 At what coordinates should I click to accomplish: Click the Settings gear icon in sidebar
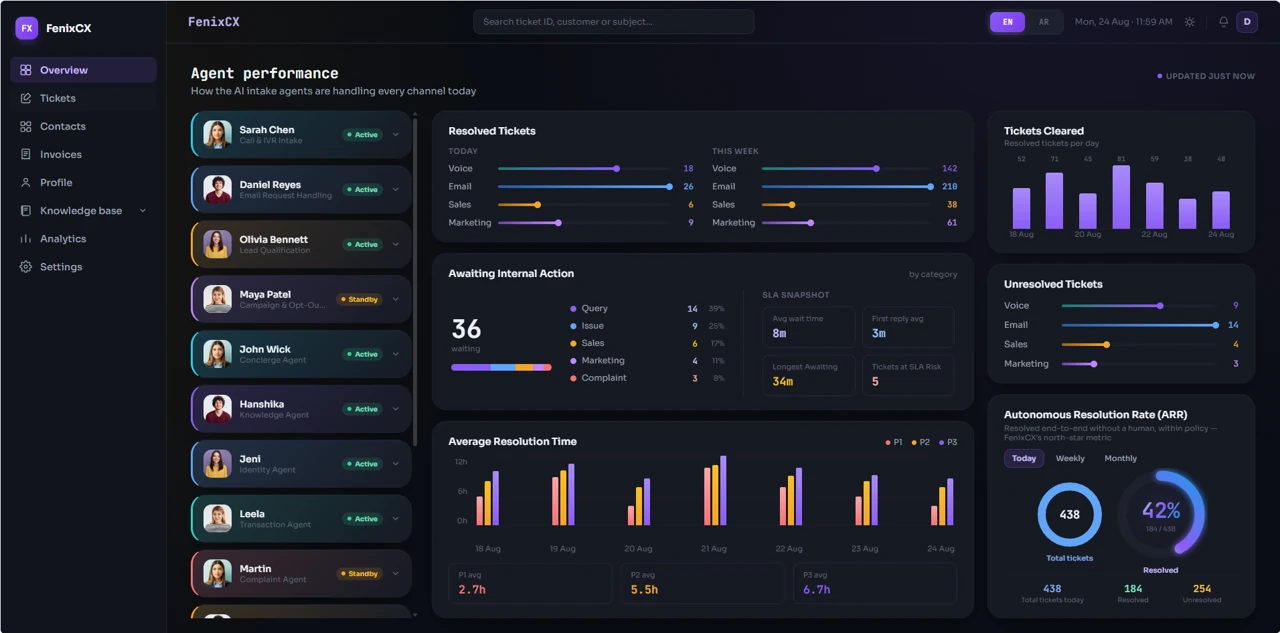(26, 267)
